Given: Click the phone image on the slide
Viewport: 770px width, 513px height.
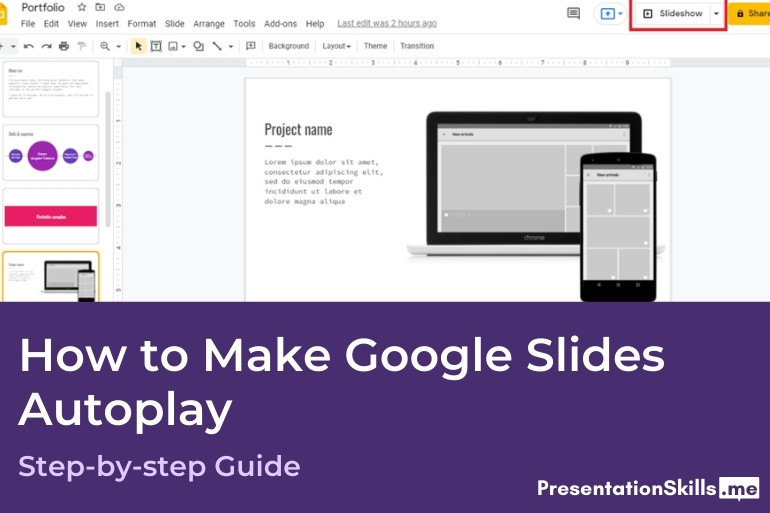Looking at the screenshot, I should tap(618, 227).
